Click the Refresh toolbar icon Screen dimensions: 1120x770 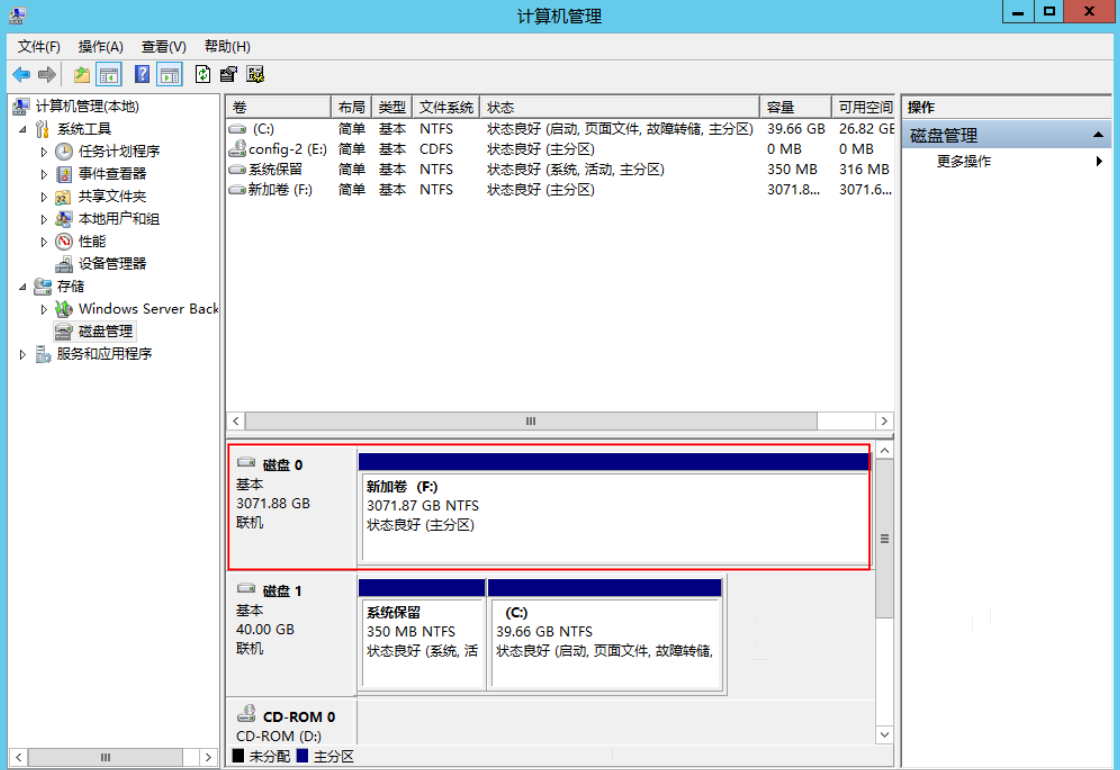[203, 74]
